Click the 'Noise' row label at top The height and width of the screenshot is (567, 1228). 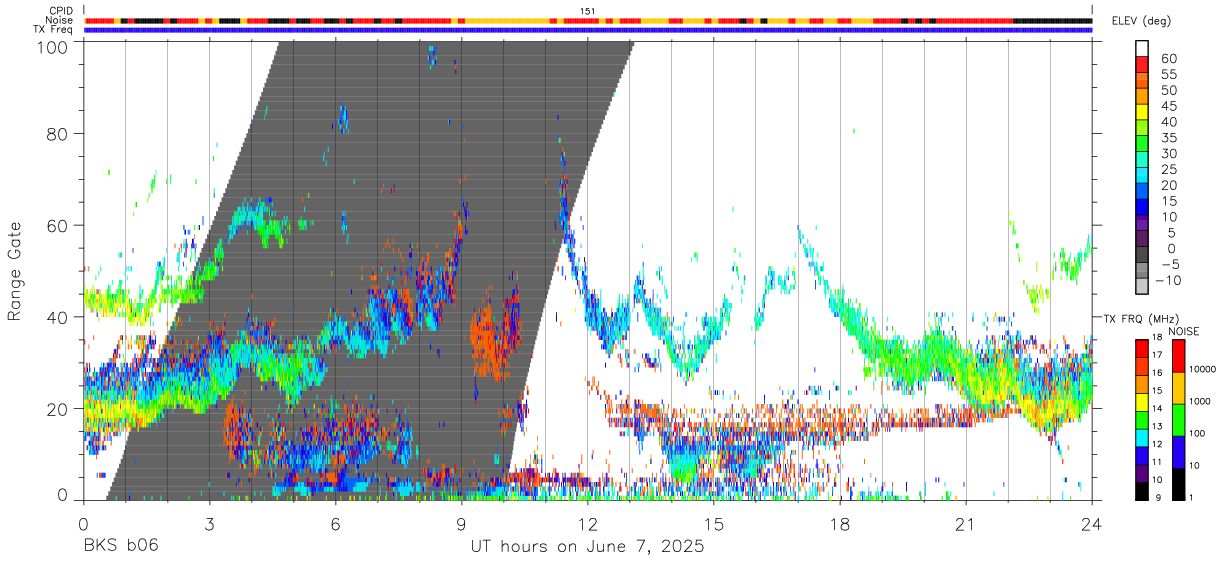pos(60,20)
